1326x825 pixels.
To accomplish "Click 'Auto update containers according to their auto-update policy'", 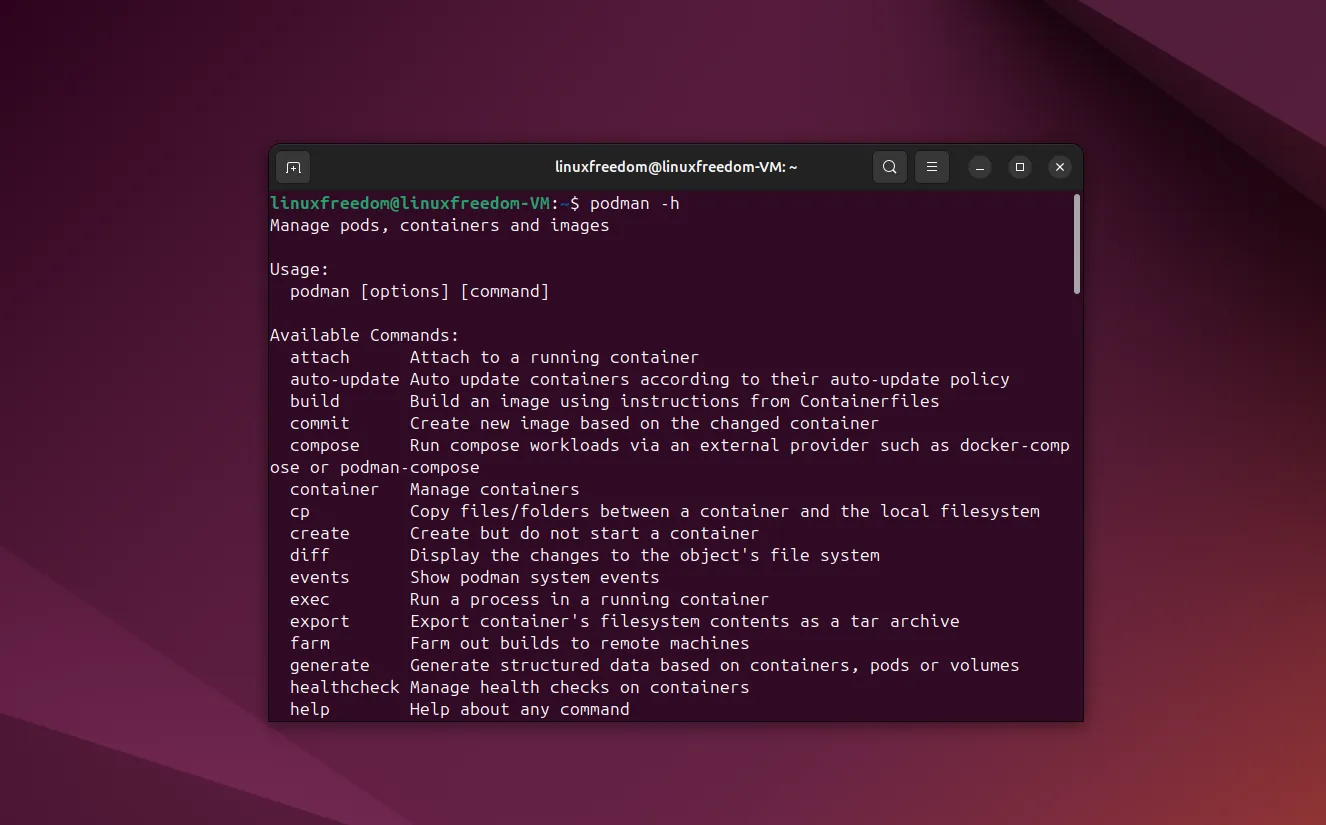I will (710, 379).
